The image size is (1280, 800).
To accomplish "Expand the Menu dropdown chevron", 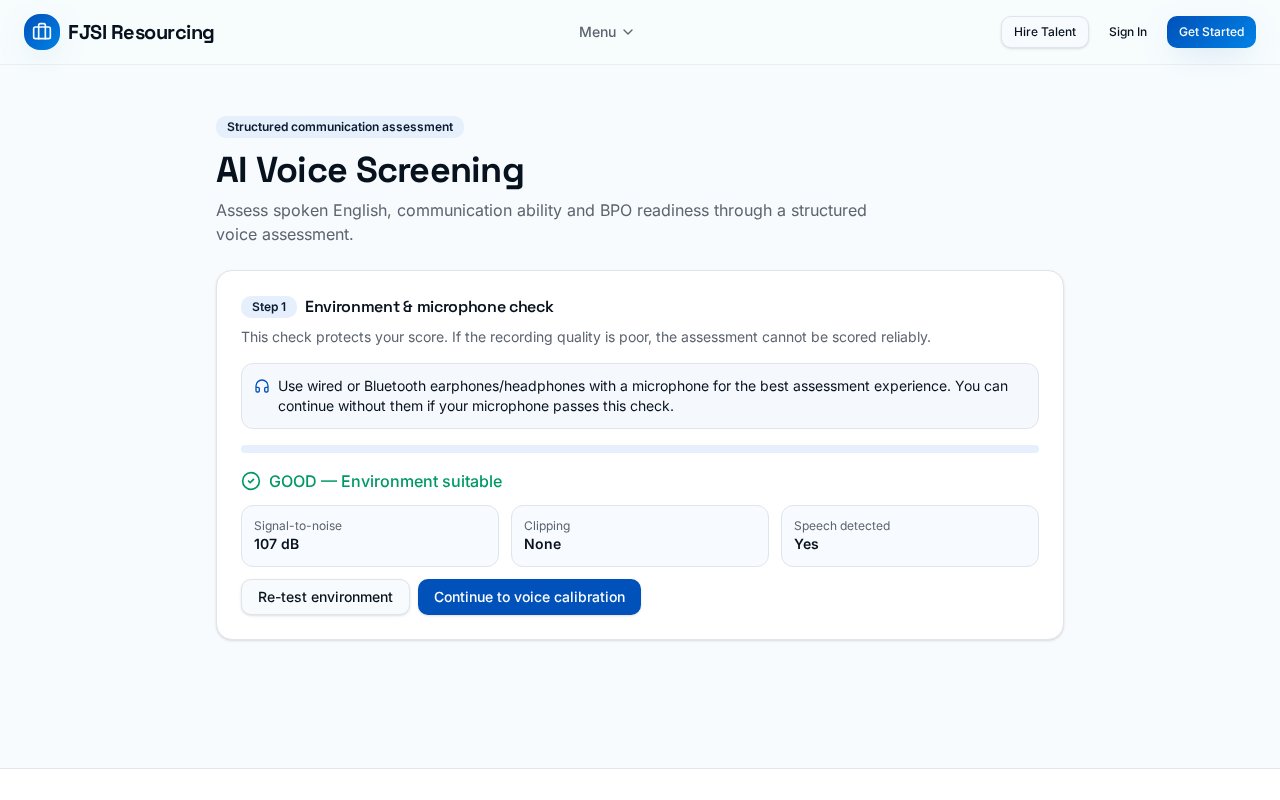I will [628, 32].
